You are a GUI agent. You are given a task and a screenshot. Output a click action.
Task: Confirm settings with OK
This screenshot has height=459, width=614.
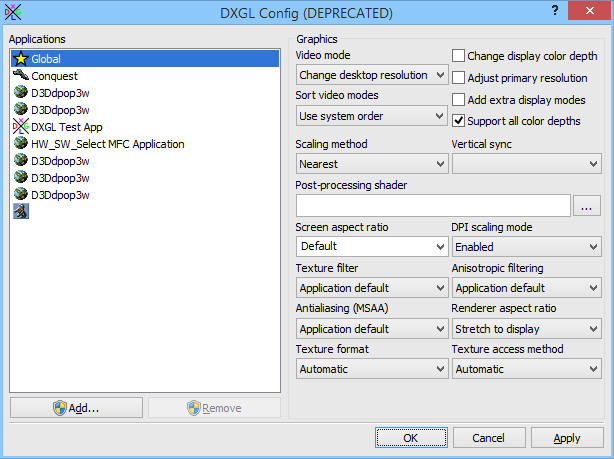click(x=411, y=437)
